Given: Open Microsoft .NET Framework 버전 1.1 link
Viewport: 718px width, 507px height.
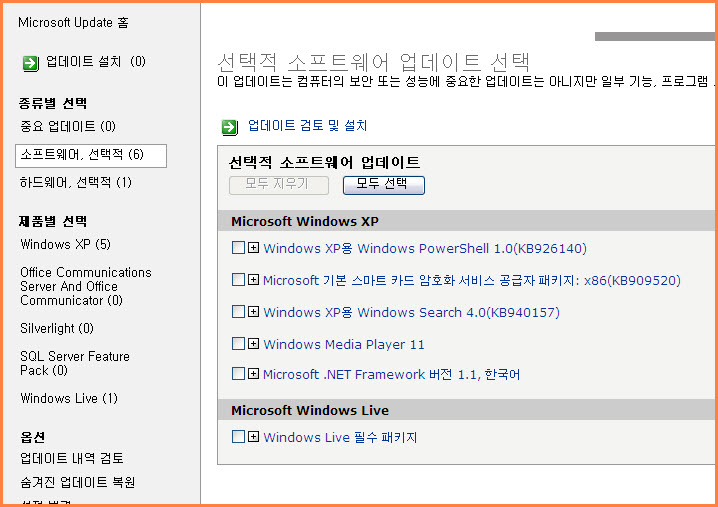Looking at the screenshot, I should click(x=392, y=375).
